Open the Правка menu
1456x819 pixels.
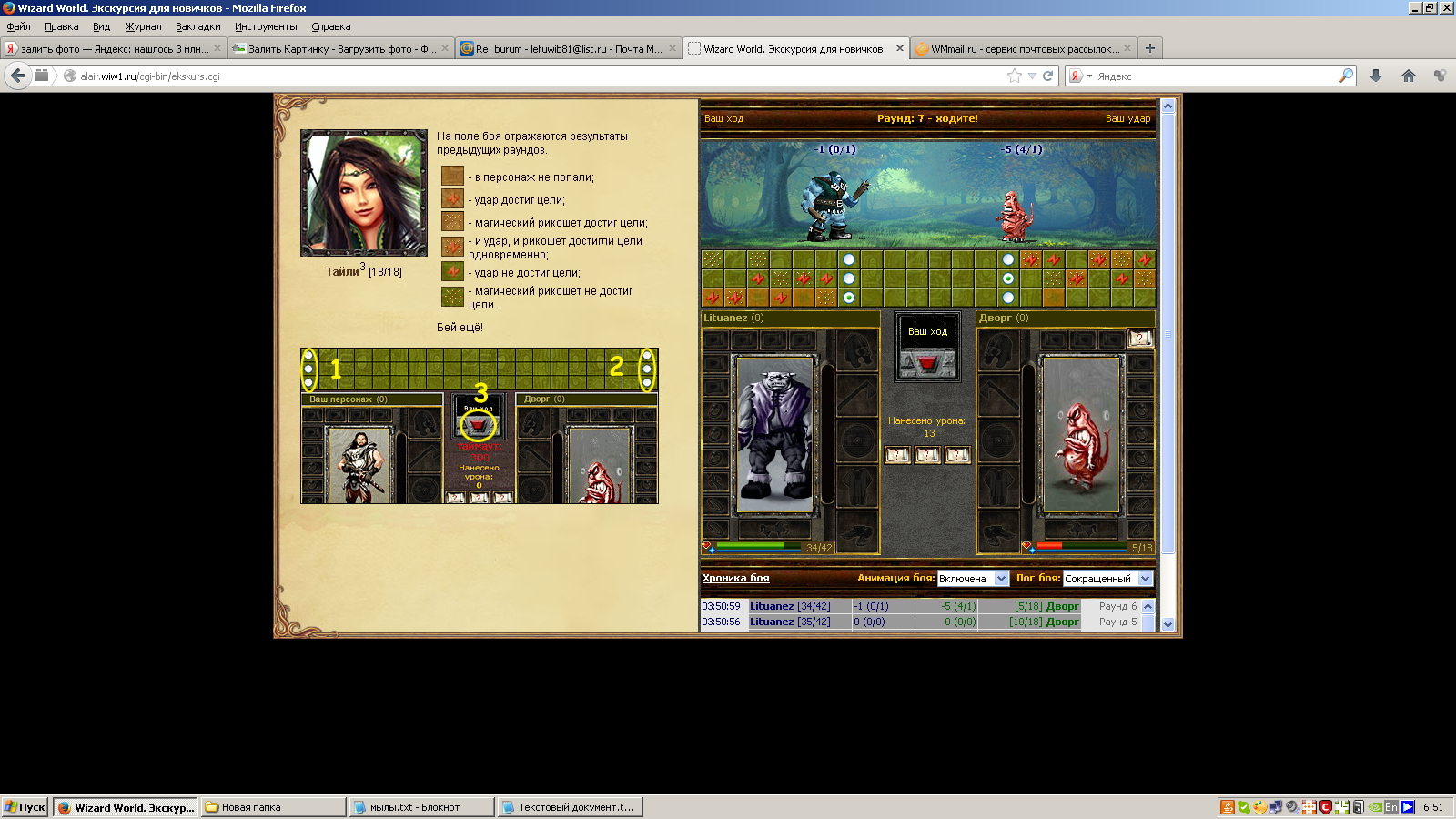[62, 26]
